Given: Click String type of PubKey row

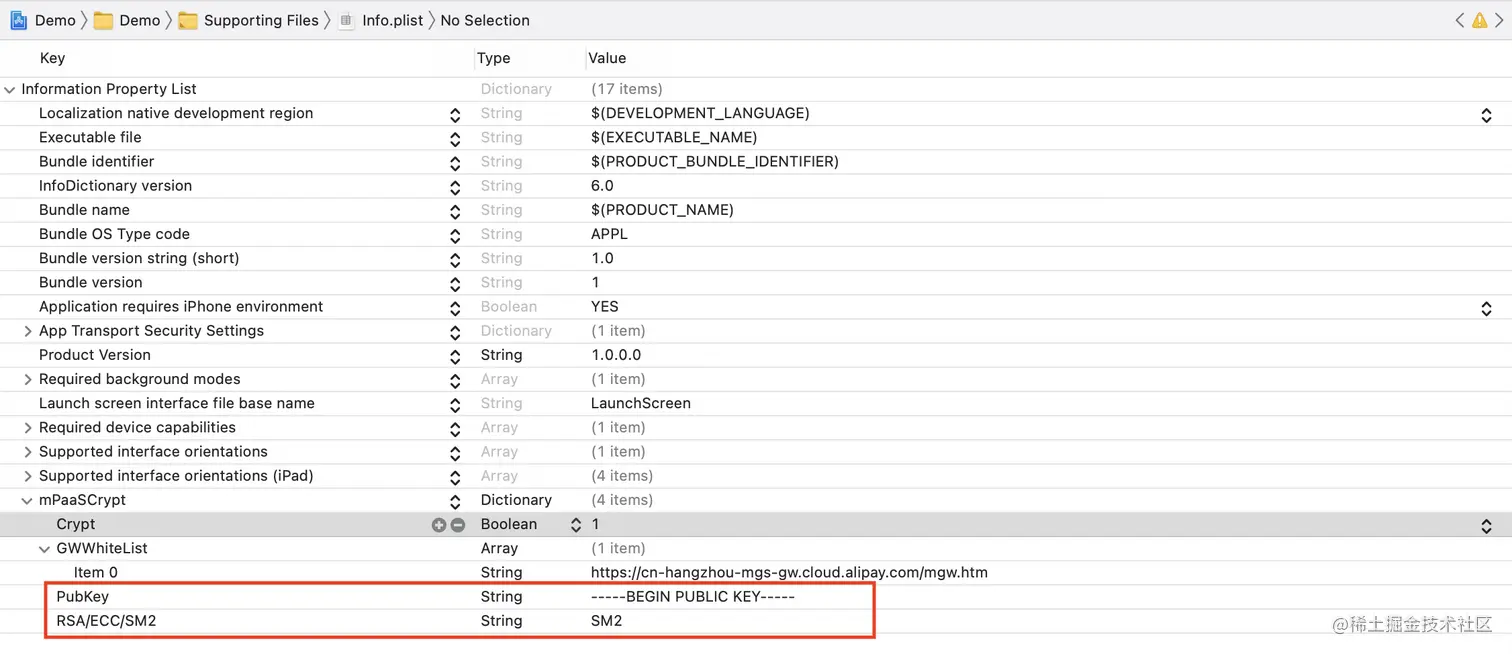Looking at the screenshot, I should tap(501, 597).
